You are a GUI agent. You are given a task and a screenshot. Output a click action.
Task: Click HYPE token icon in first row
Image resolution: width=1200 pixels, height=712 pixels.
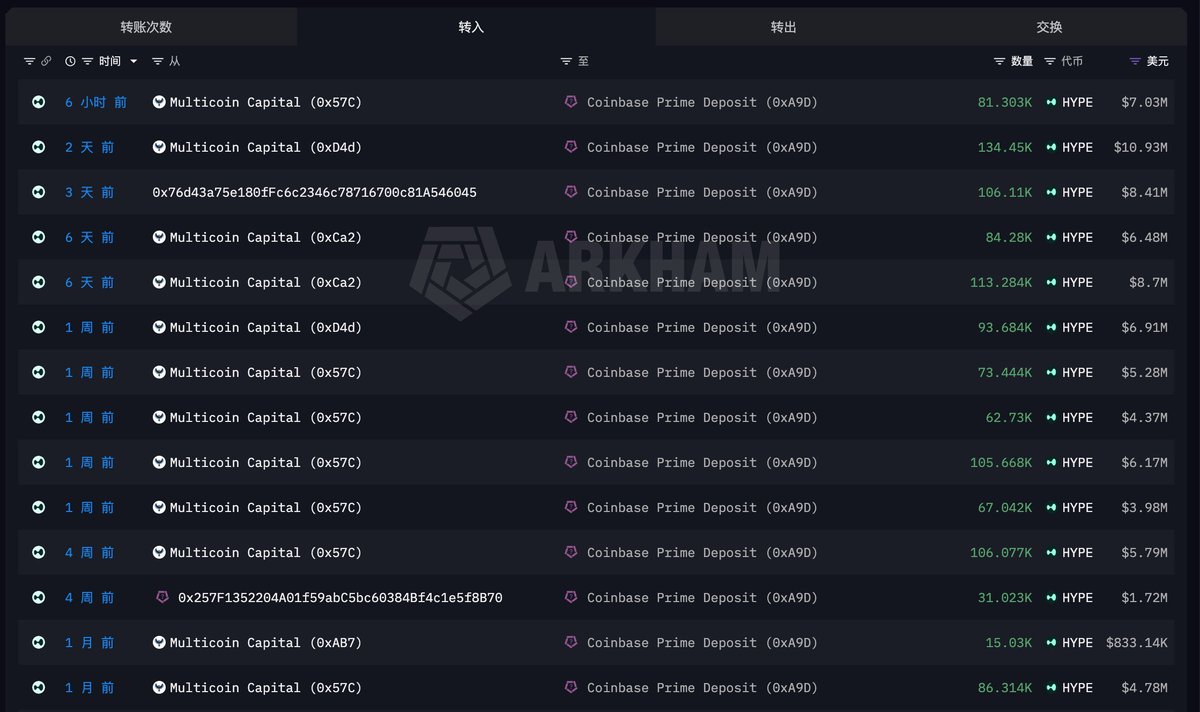(1051, 102)
